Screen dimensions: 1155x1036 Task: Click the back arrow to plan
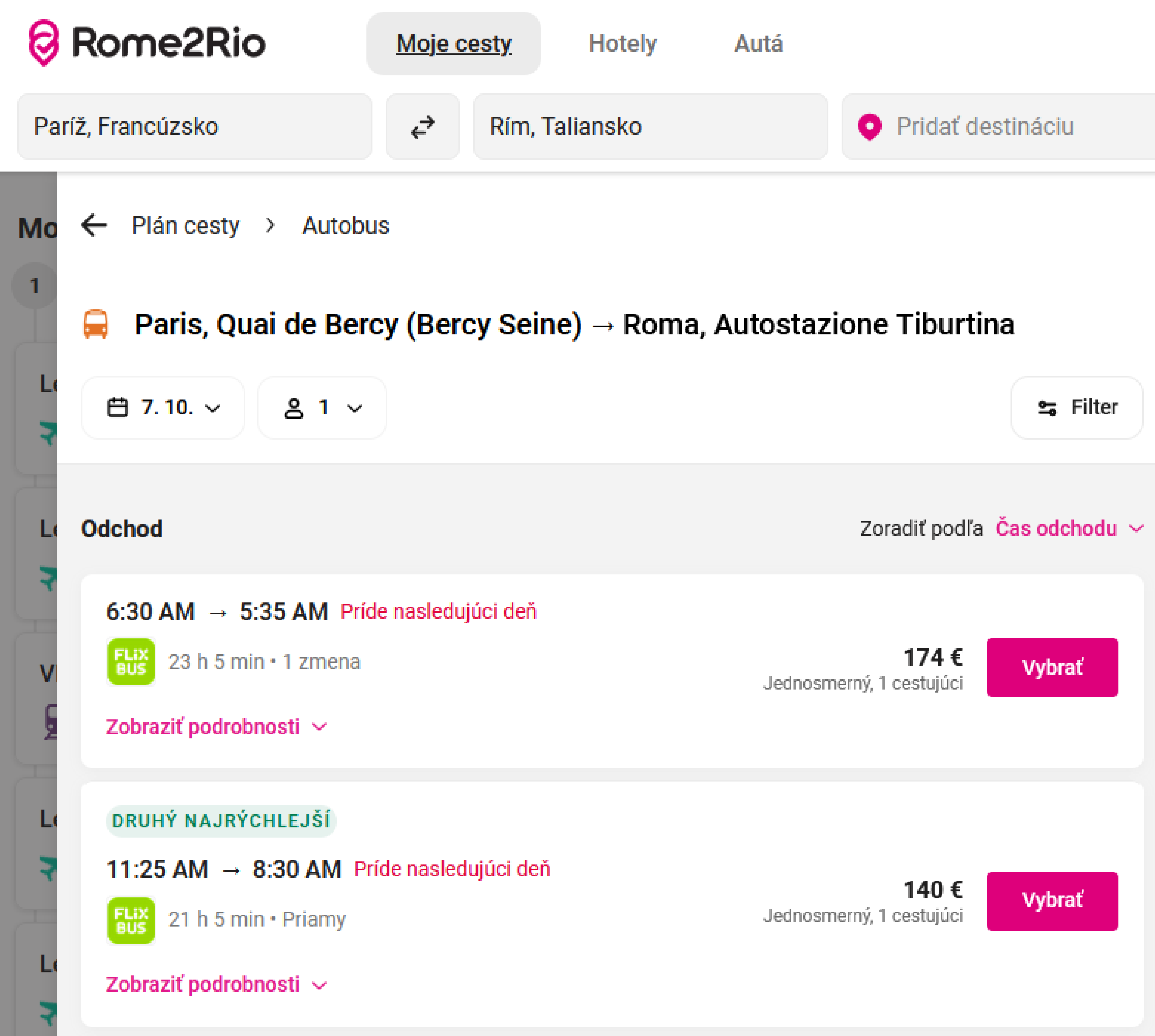click(x=94, y=225)
